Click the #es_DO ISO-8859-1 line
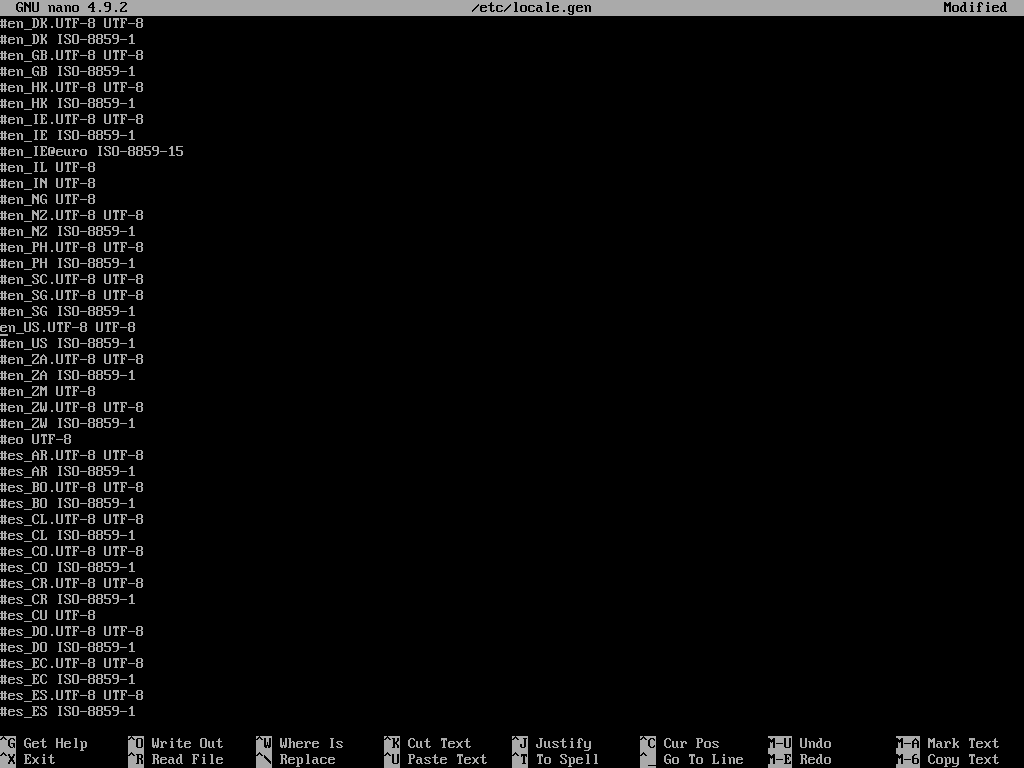The height and width of the screenshot is (768, 1024). tap(68, 647)
